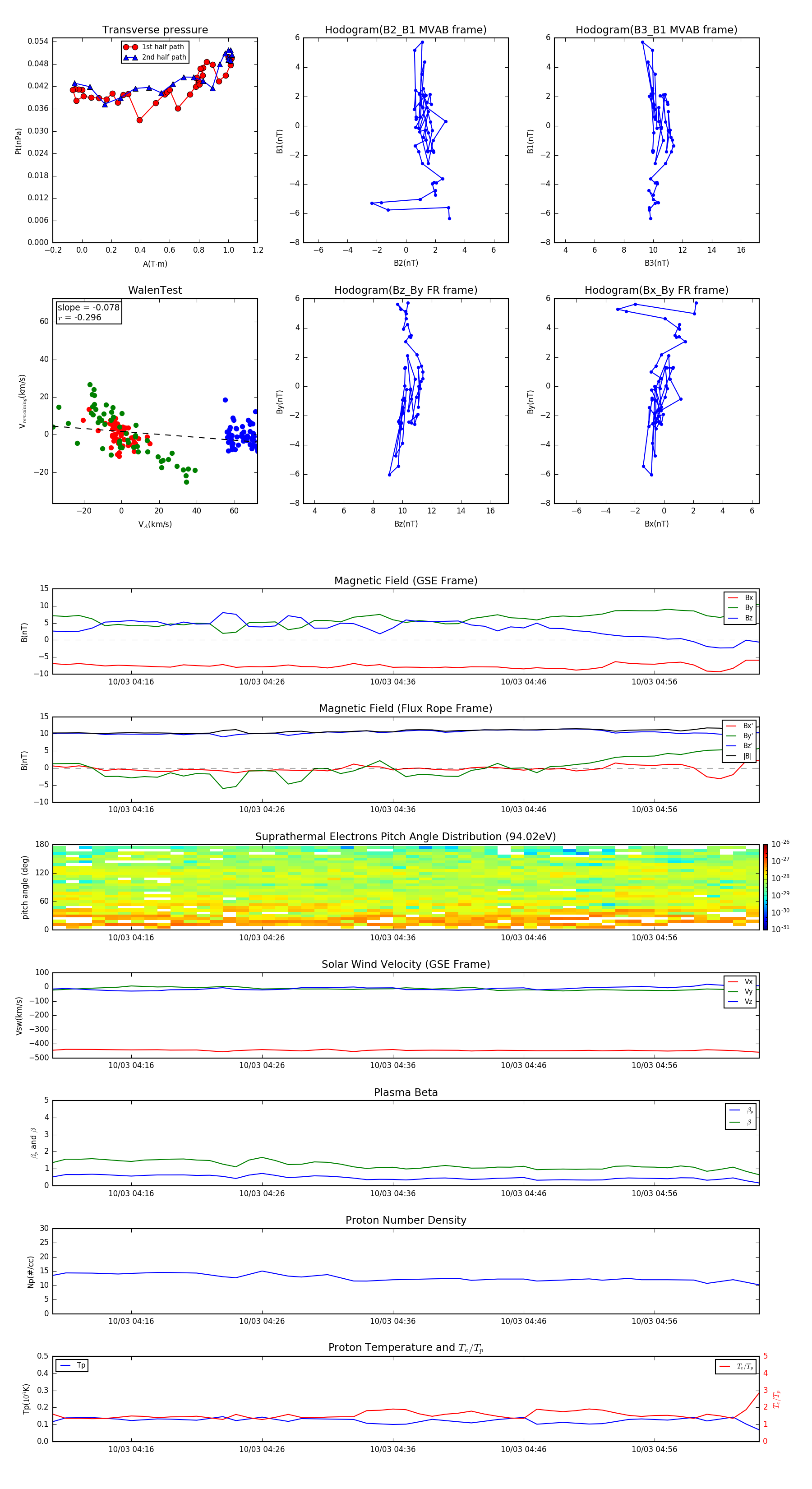The width and height of the screenshot is (812, 1489).
Task: Click the "Hodogram(Bx_By FR frame)" title
Action: (656, 290)
